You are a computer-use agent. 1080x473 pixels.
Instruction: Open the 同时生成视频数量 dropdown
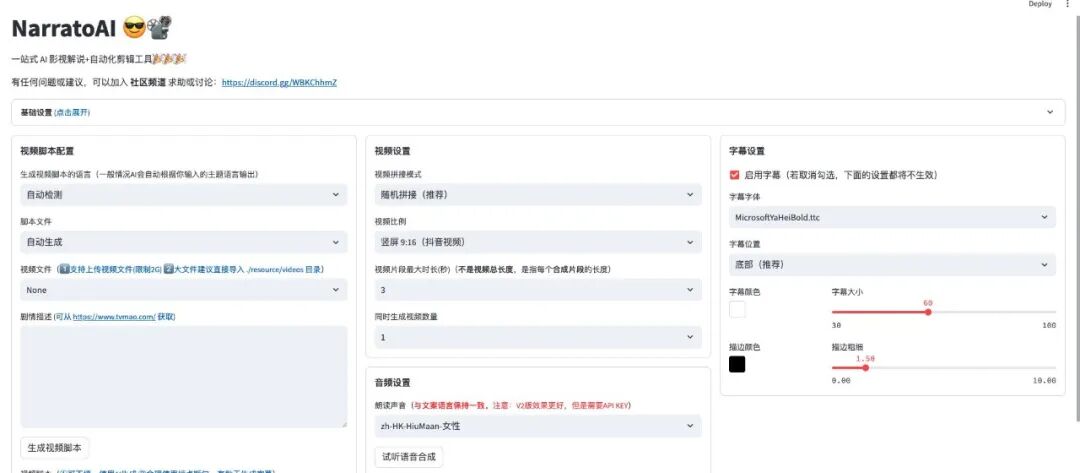[x=538, y=337]
